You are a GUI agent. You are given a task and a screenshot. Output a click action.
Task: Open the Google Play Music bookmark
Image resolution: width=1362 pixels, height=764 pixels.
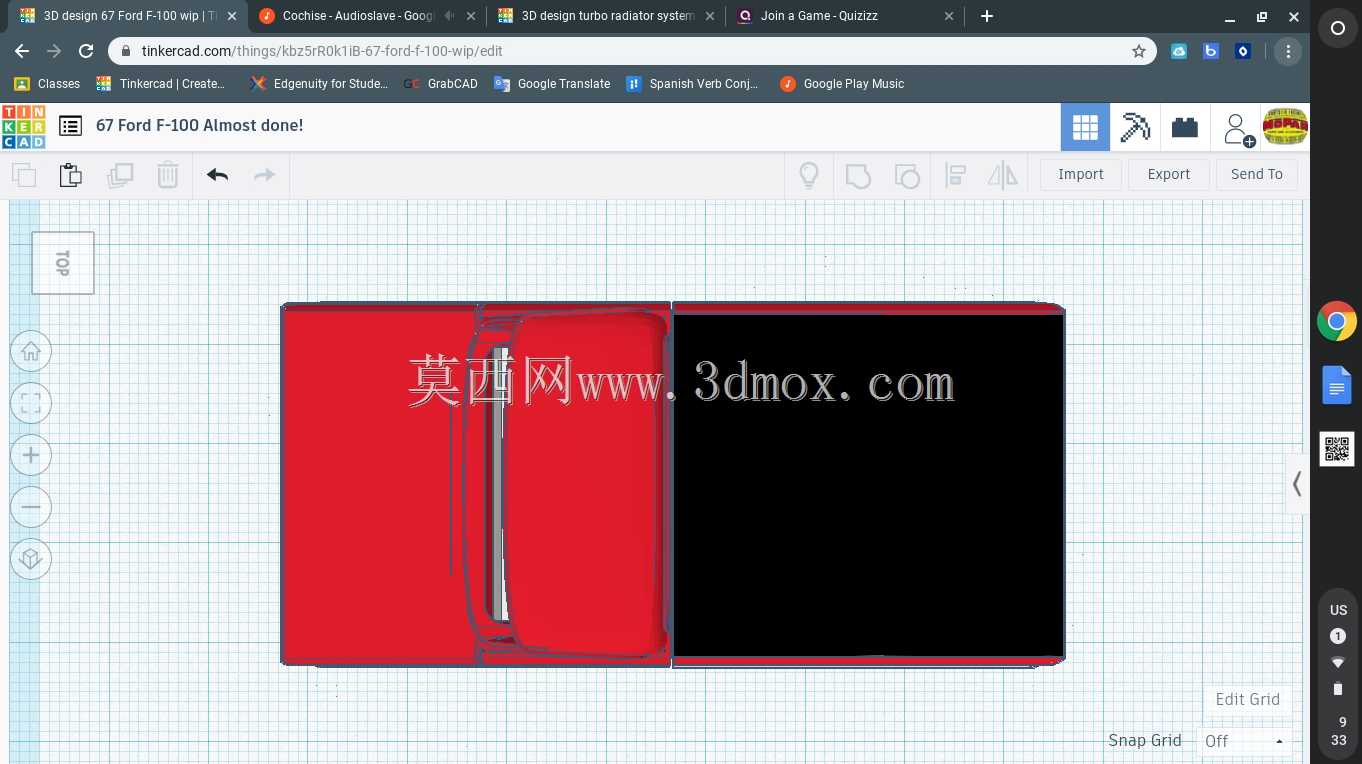(842, 84)
